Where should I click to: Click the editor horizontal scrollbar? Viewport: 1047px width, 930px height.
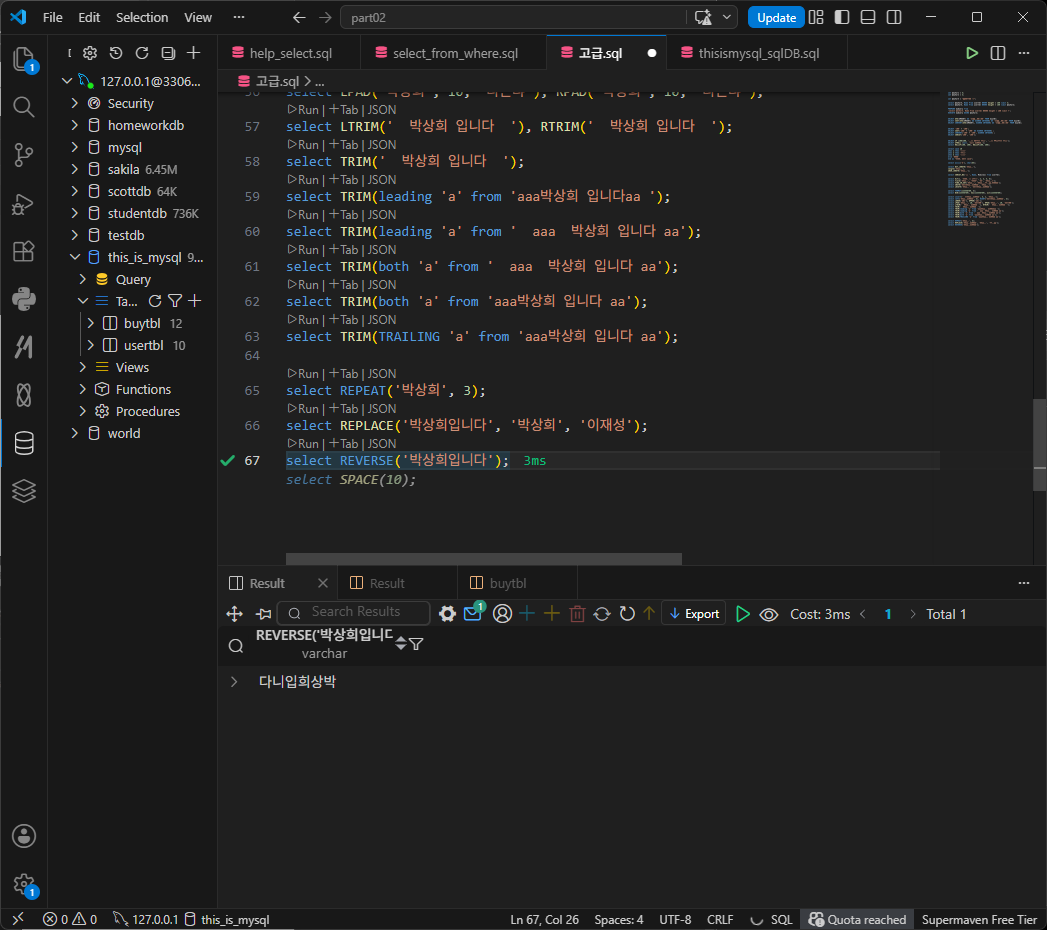pyautogui.click(x=484, y=559)
